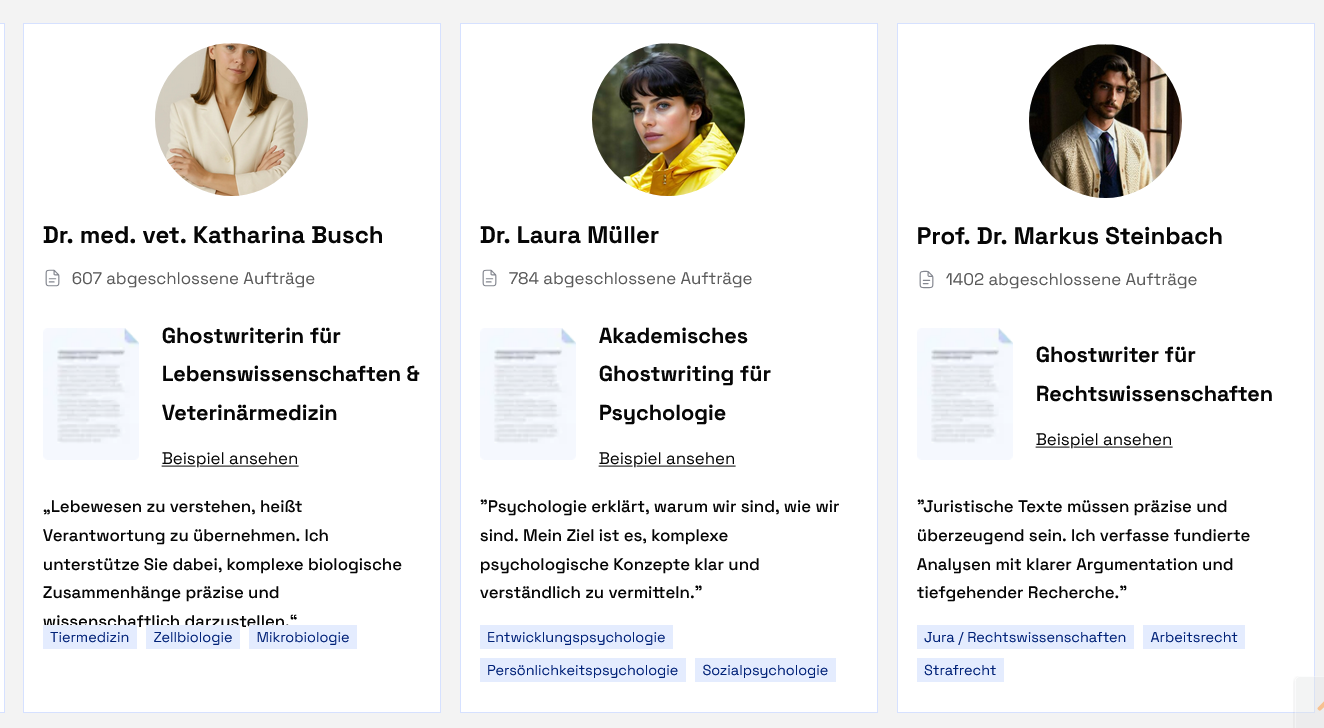Click "Beispiel ansehen" under Rechtswissenschaften ghostwriter
The width and height of the screenshot is (1324, 728).
[x=1104, y=439]
